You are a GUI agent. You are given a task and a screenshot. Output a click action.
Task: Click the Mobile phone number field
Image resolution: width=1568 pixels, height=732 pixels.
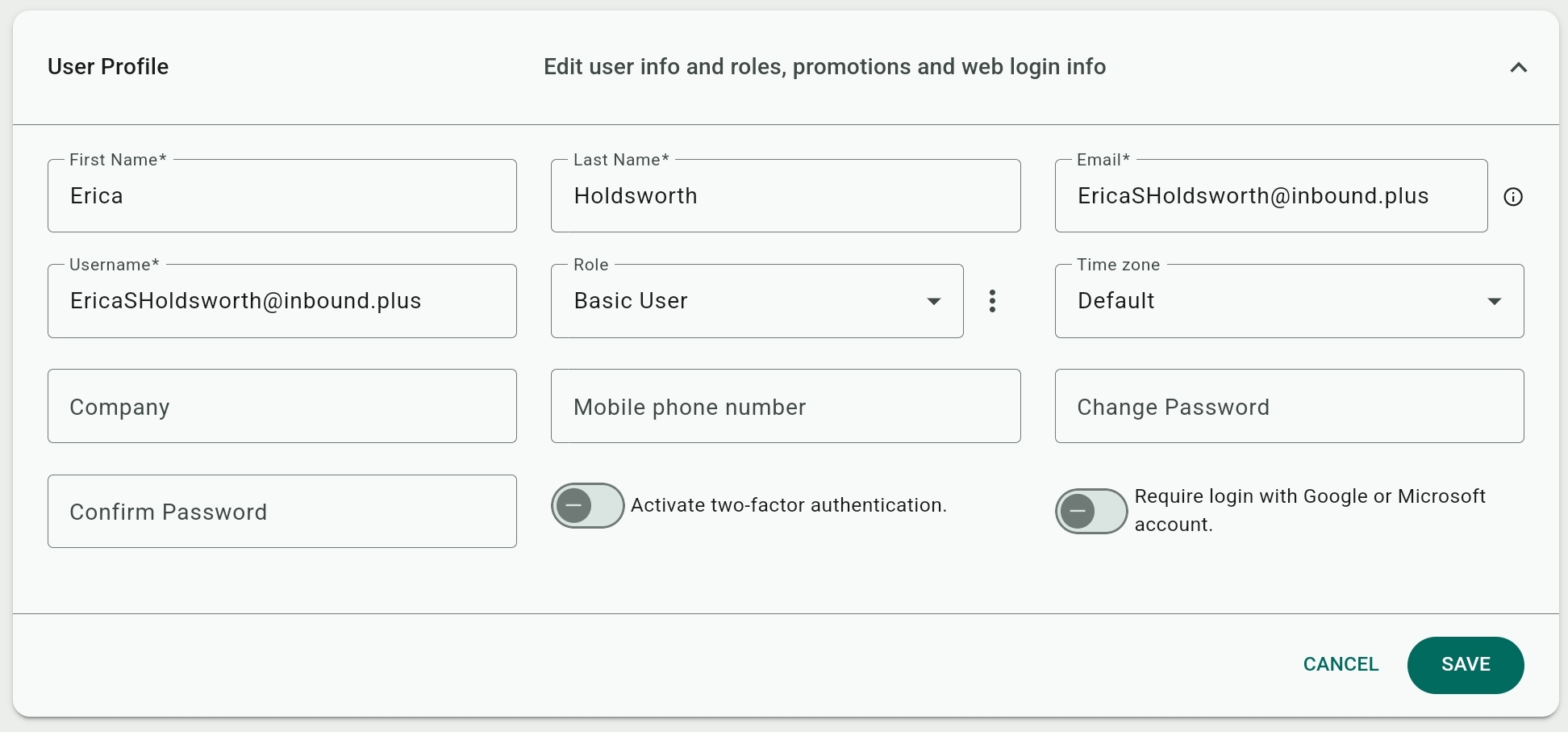pos(785,407)
